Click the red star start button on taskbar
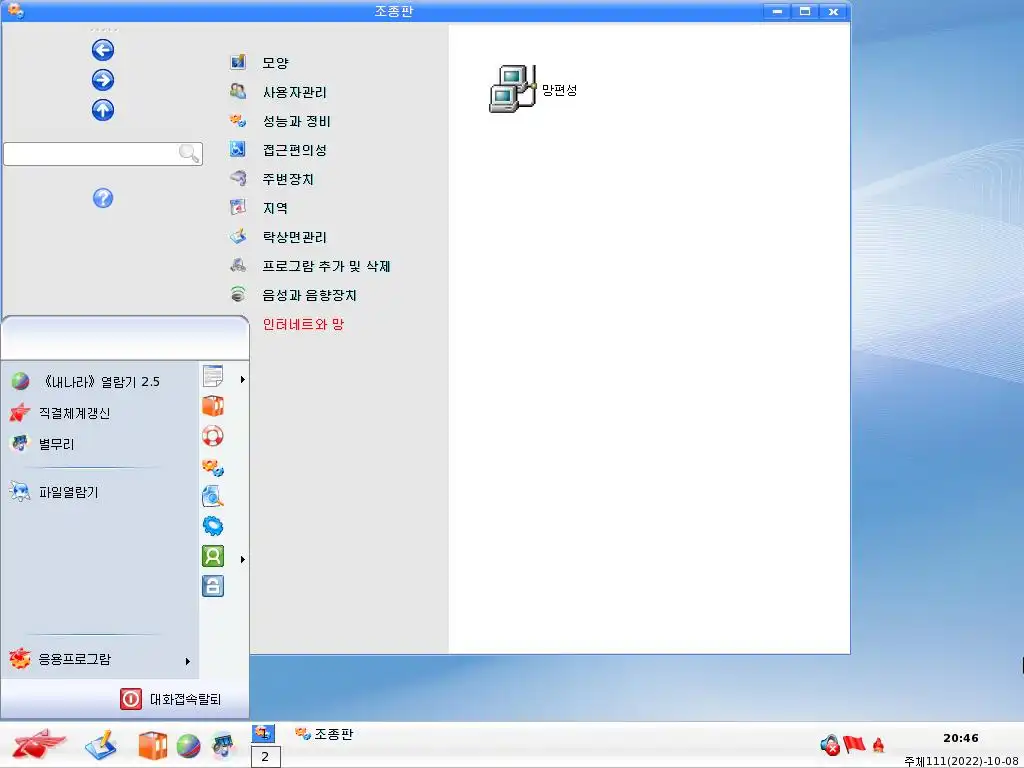This screenshot has width=1024, height=768. point(38,744)
